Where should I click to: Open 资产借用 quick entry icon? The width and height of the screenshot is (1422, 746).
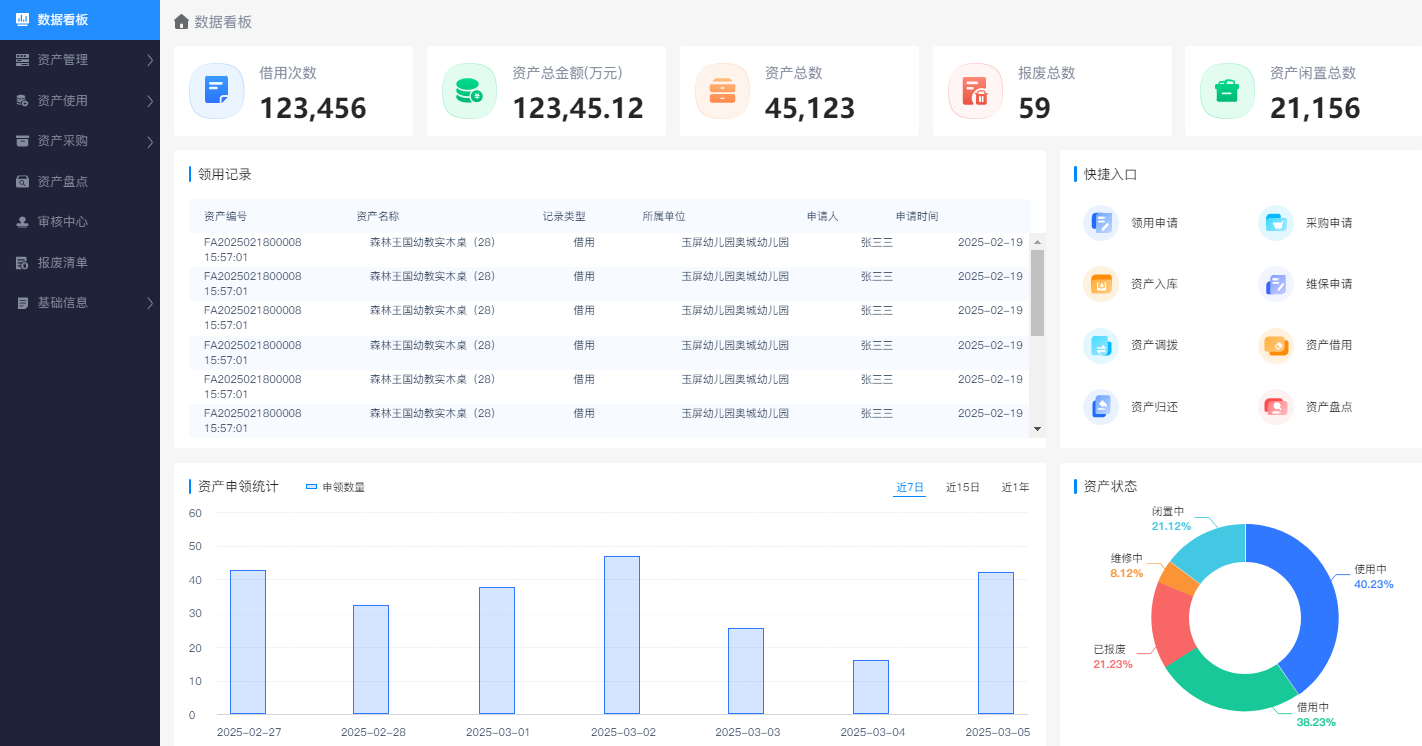coord(1276,346)
